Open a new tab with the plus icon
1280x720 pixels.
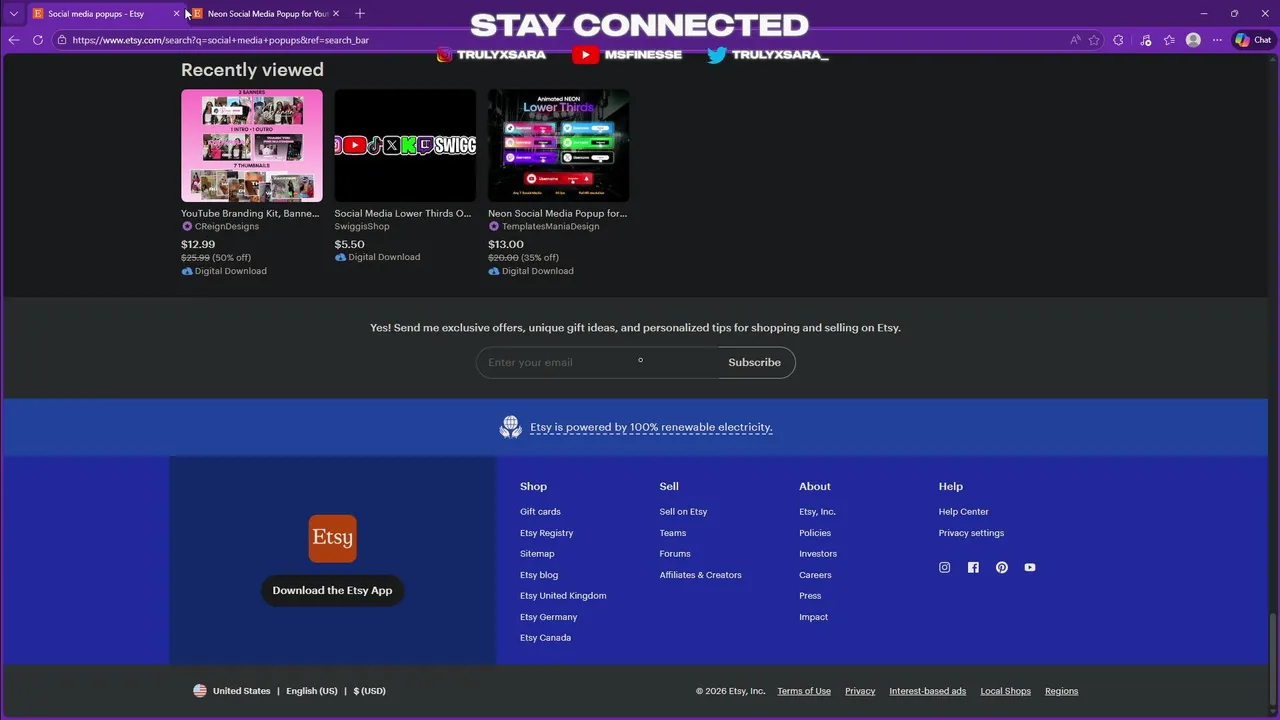tap(360, 13)
